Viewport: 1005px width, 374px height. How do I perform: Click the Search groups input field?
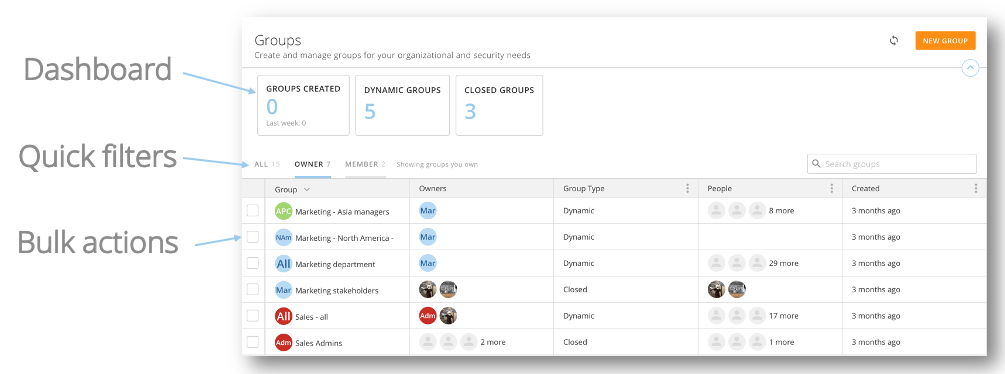point(892,164)
